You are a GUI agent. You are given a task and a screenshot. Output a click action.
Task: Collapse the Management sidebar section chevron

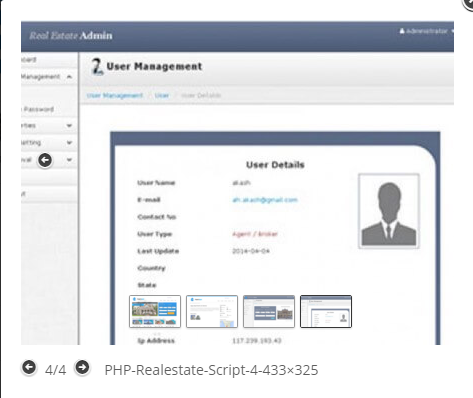click(69, 77)
